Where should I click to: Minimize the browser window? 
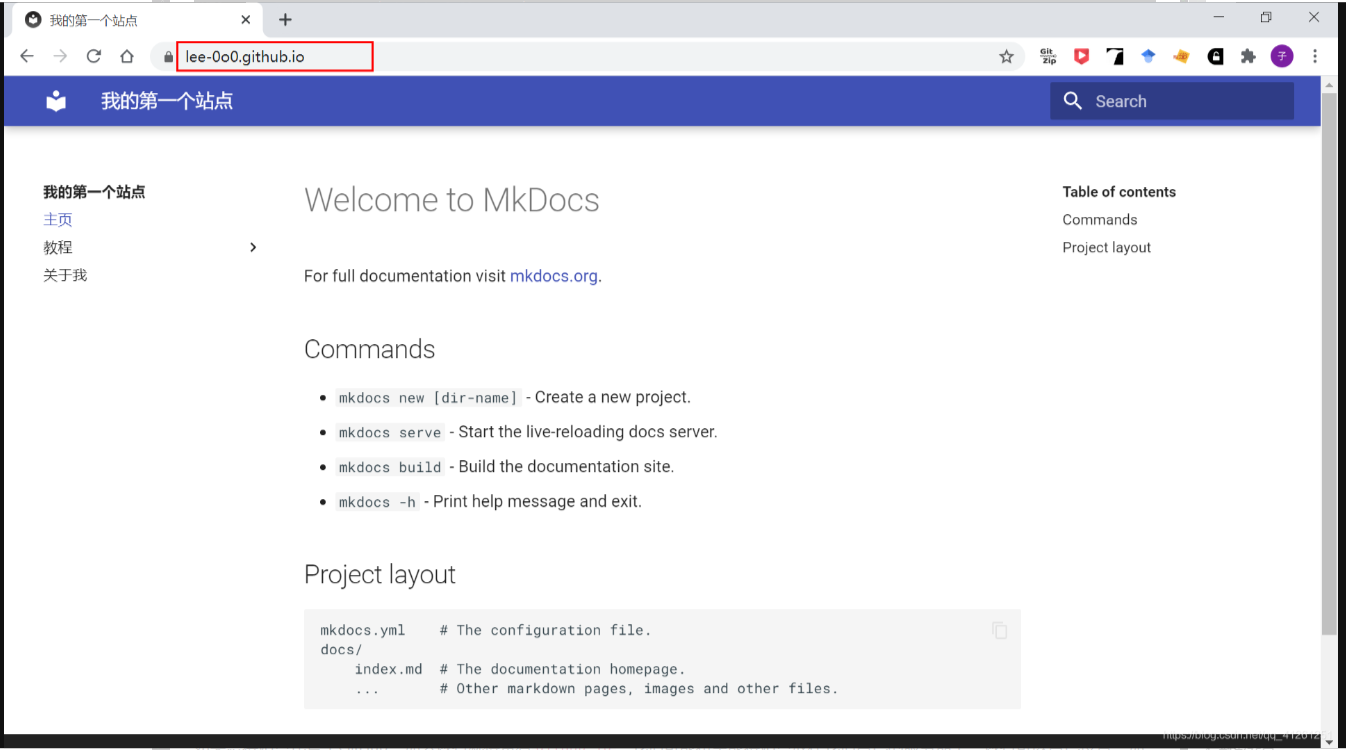click(x=1219, y=18)
